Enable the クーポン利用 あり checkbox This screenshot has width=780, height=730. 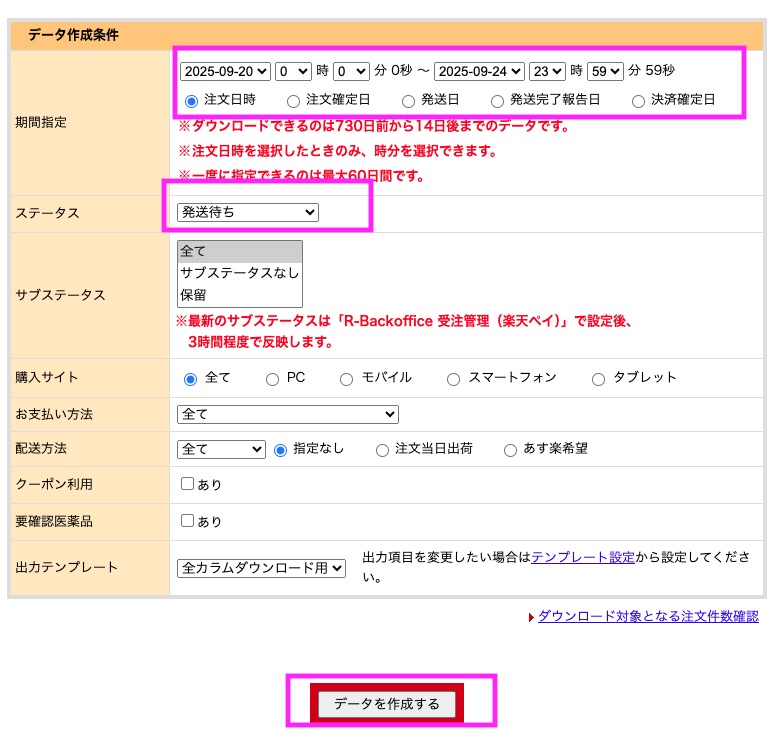click(187, 484)
